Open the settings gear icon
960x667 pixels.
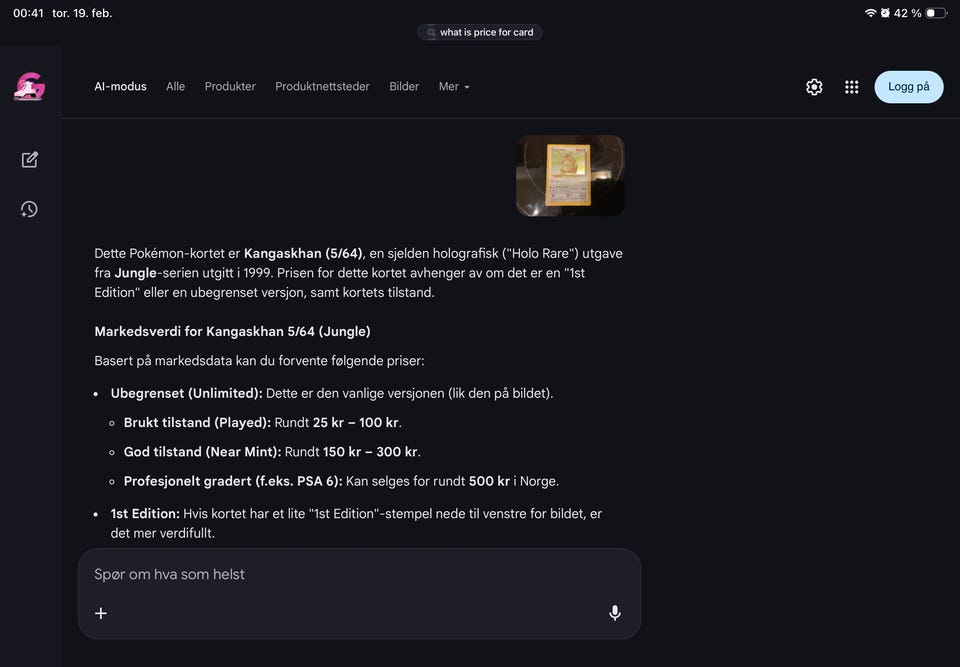pos(814,87)
